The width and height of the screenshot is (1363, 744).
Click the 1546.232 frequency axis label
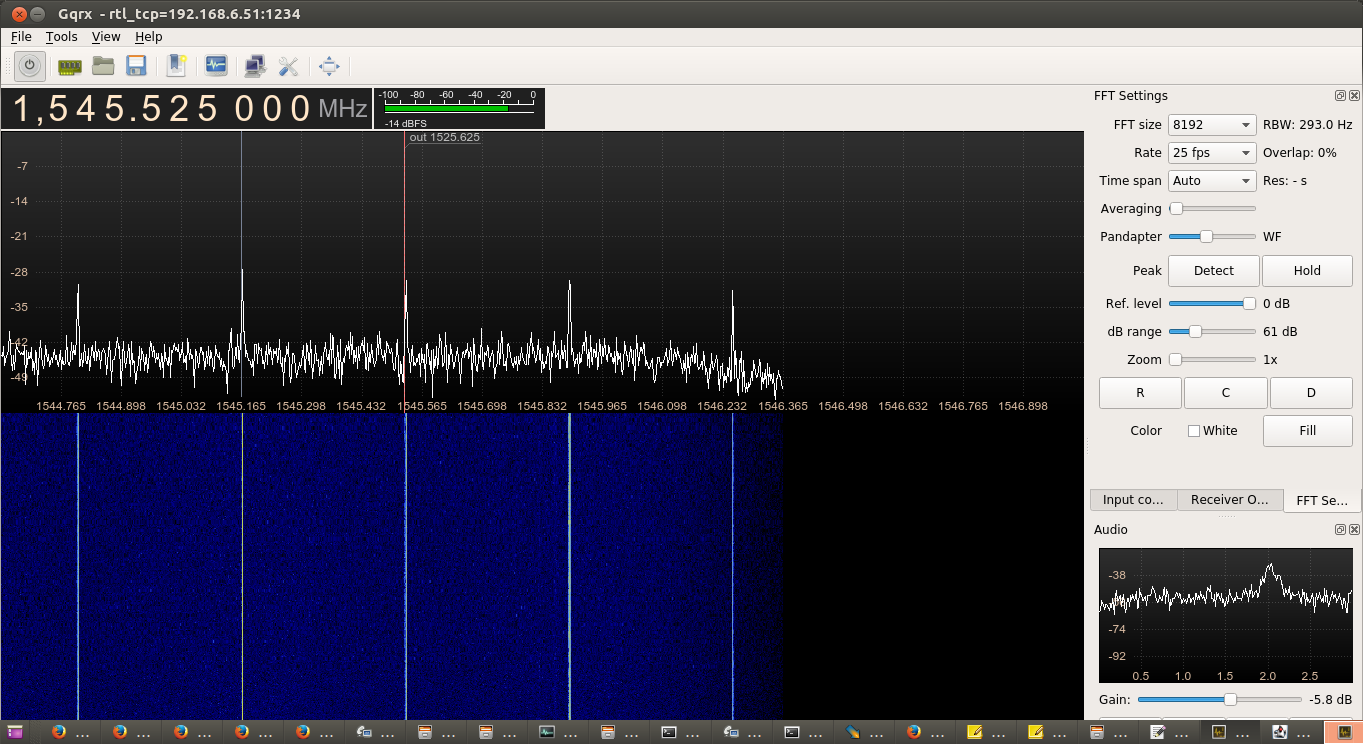pyautogui.click(x=722, y=406)
